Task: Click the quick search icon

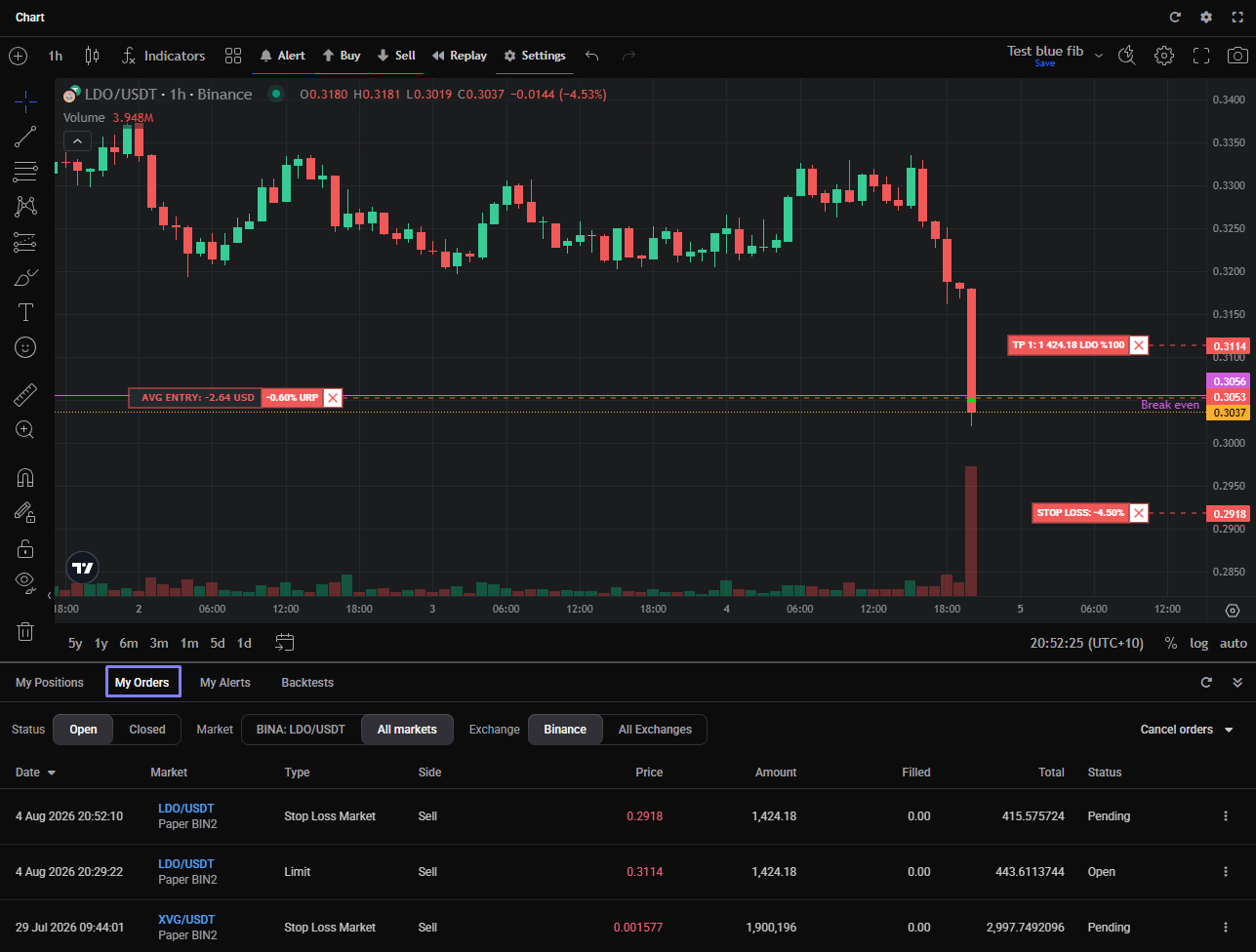Action: point(1127,56)
